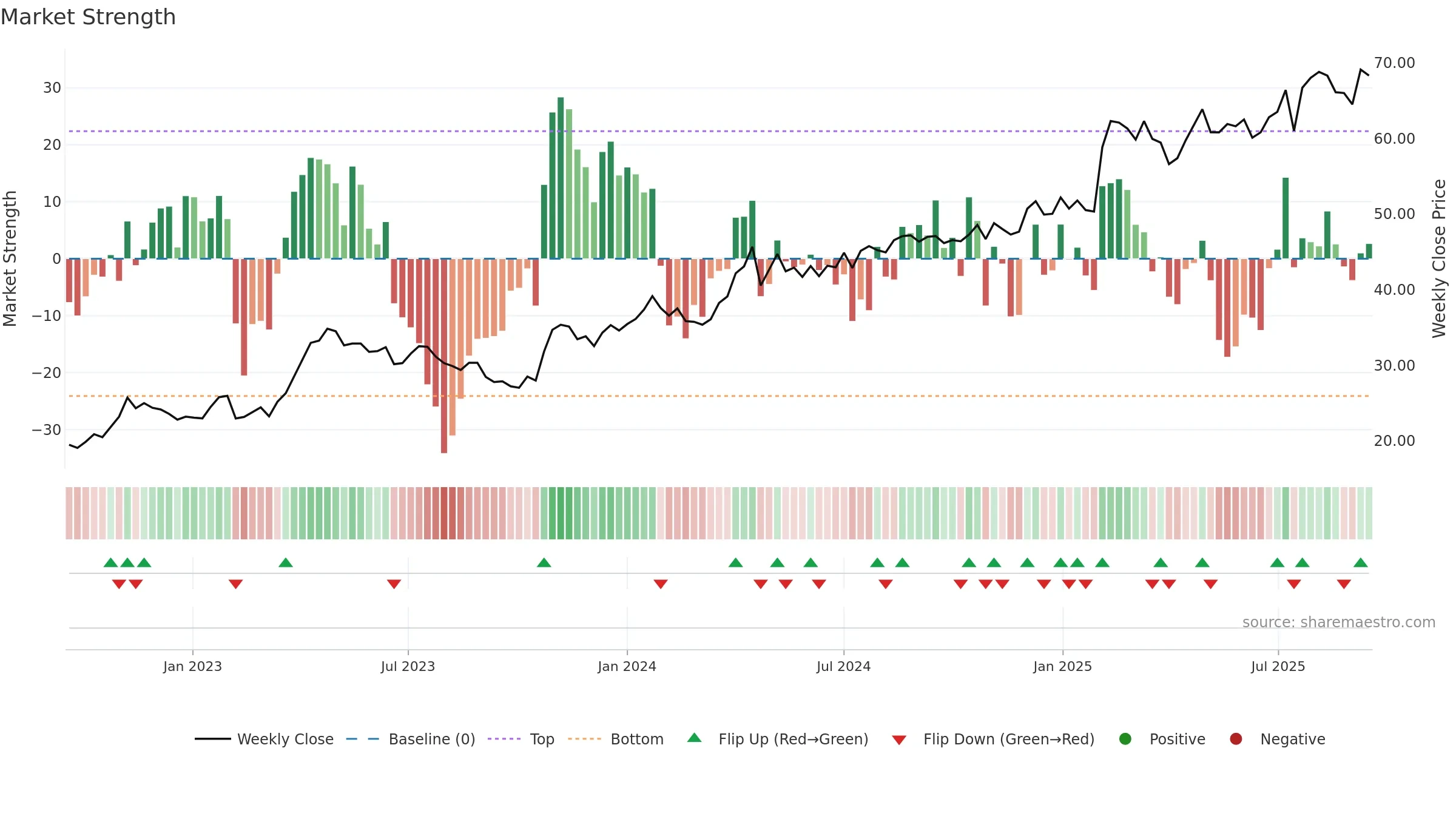Toggle the Positive legend entry
Screen dimensions: 1456x819
click(x=1162, y=739)
